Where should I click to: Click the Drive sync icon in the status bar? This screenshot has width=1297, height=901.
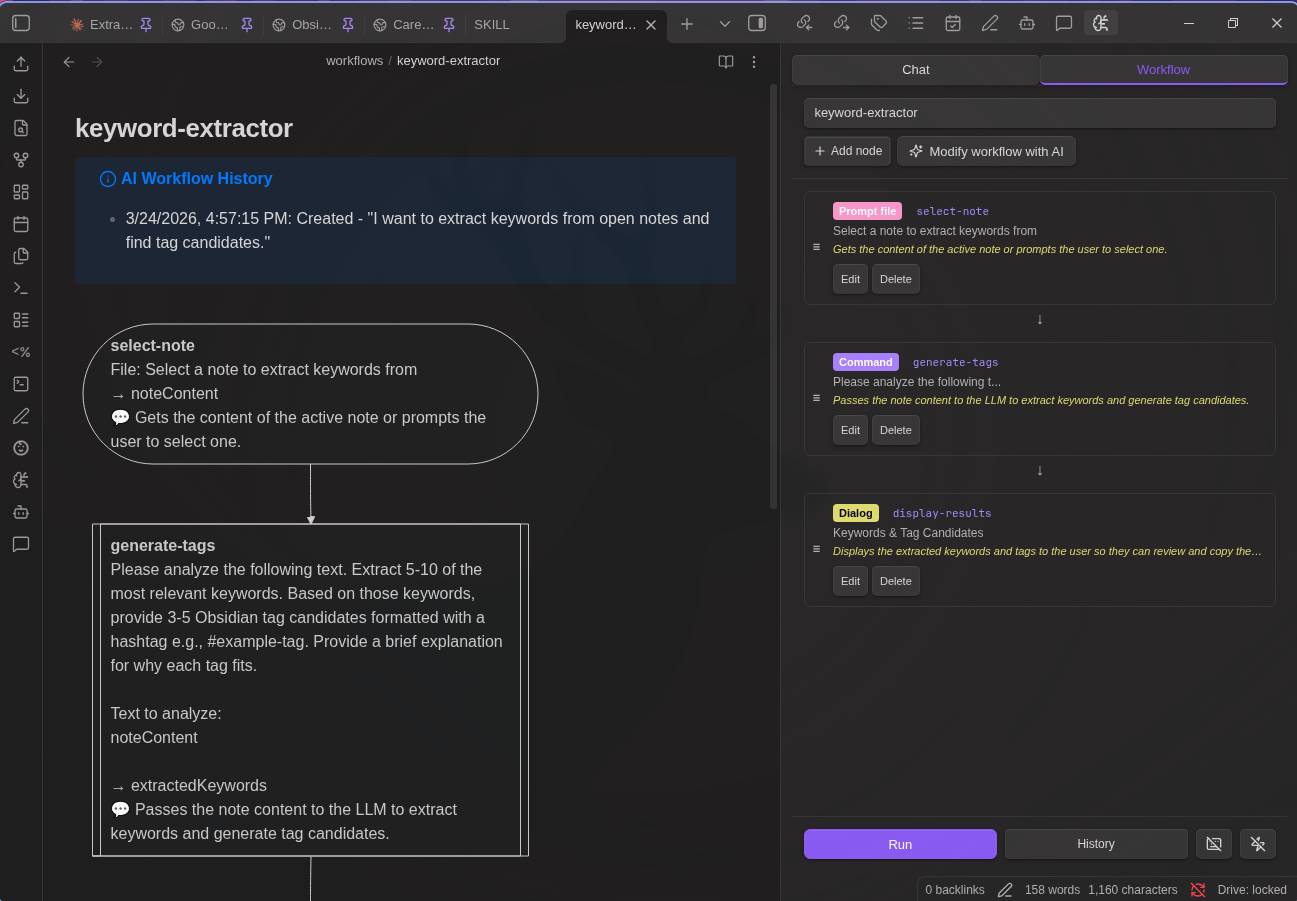1197,889
